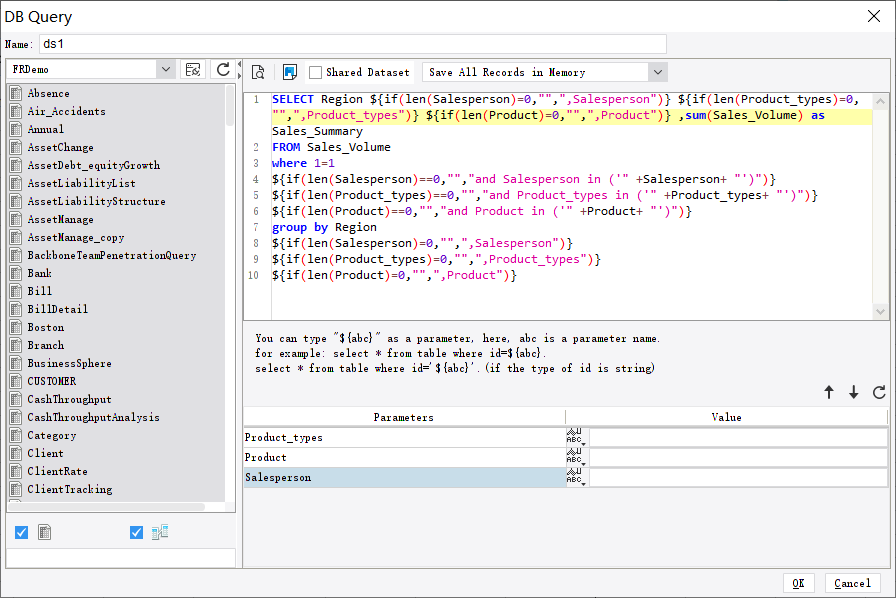Toggle the checkbox beside the view icon
896x598 pixels.
136,532
